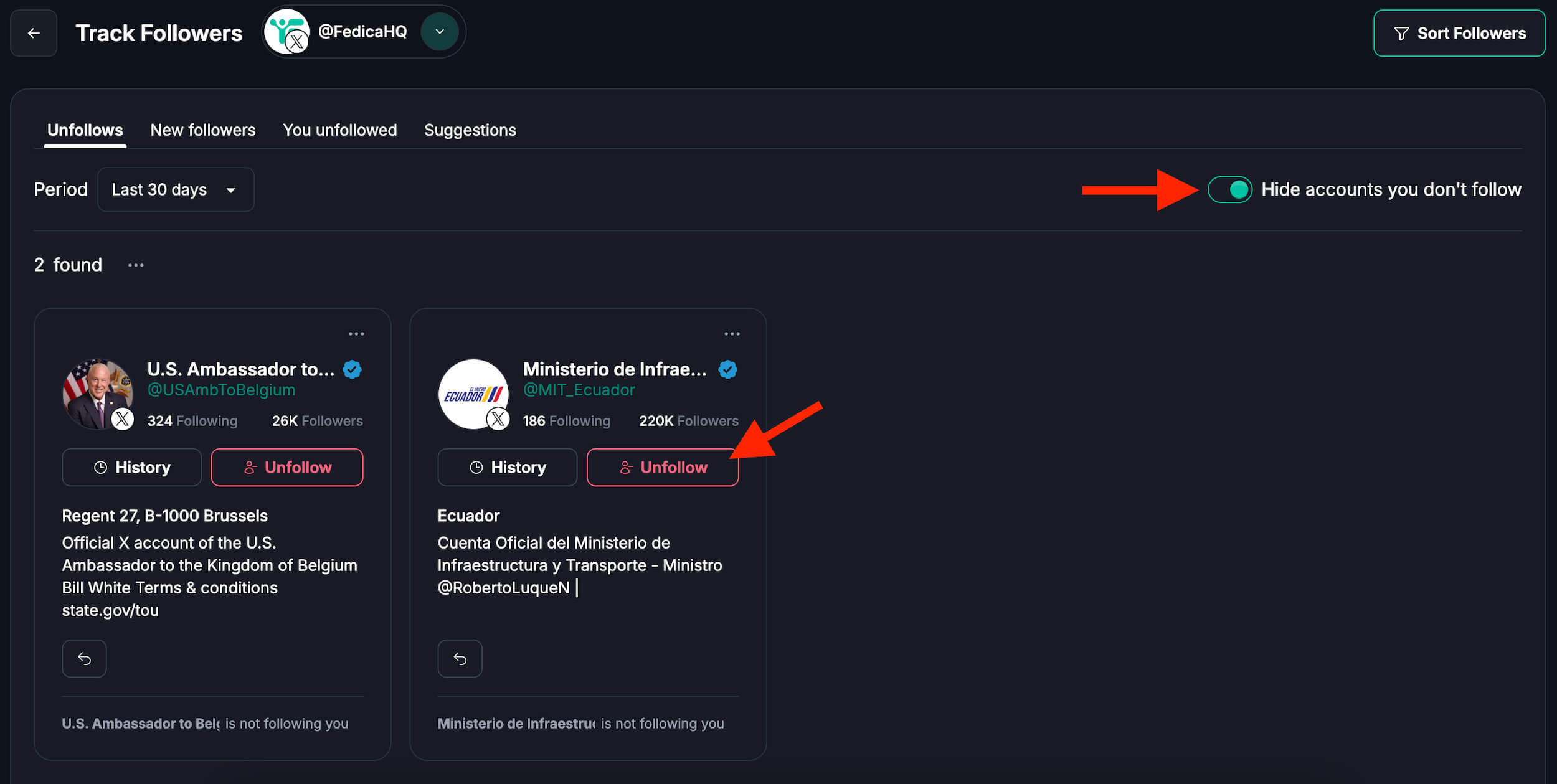This screenshot has width=1557, height=784.
Task: Click the verified badge of MIT_Ecuador
Action: point(727,369)
